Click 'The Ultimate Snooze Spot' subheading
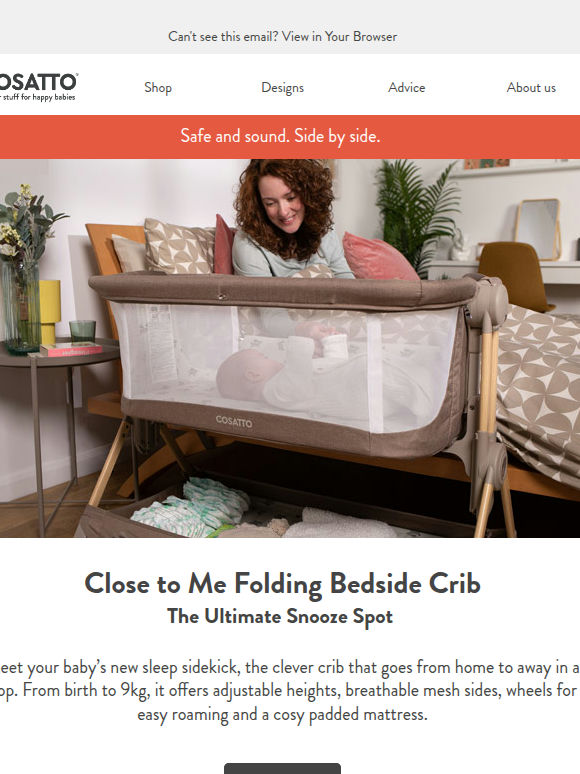Viewport: 580px width, 774px height. (280, 617)
